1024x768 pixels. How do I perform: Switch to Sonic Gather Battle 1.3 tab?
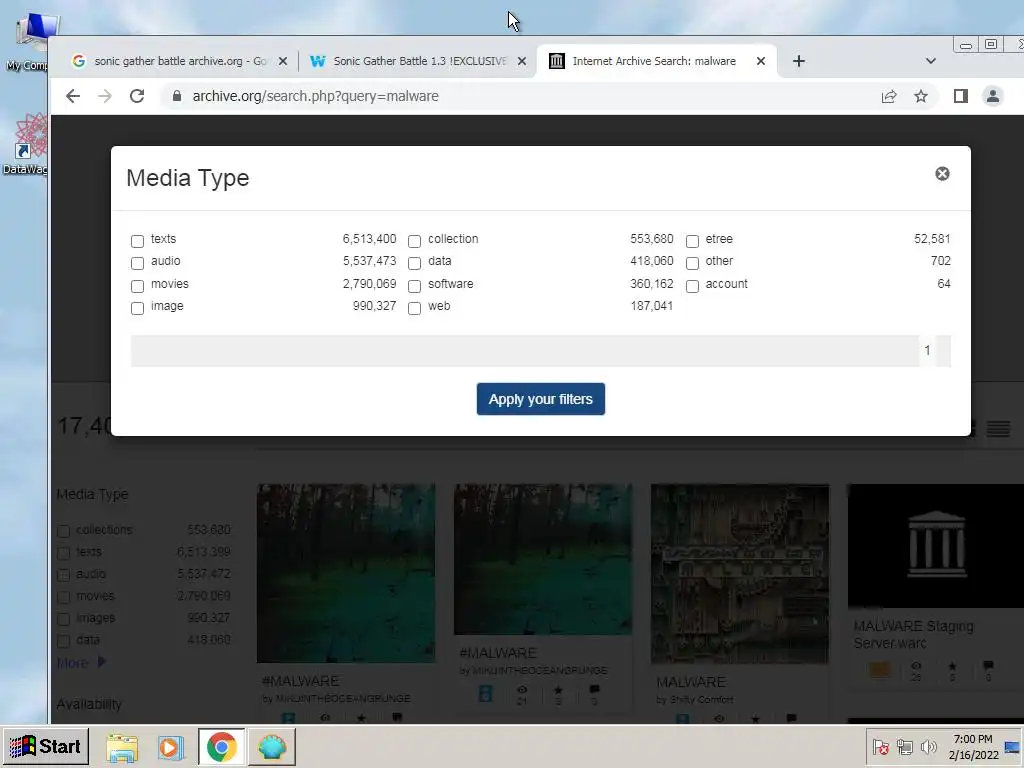pyautogui.click(x=417, y=61)
